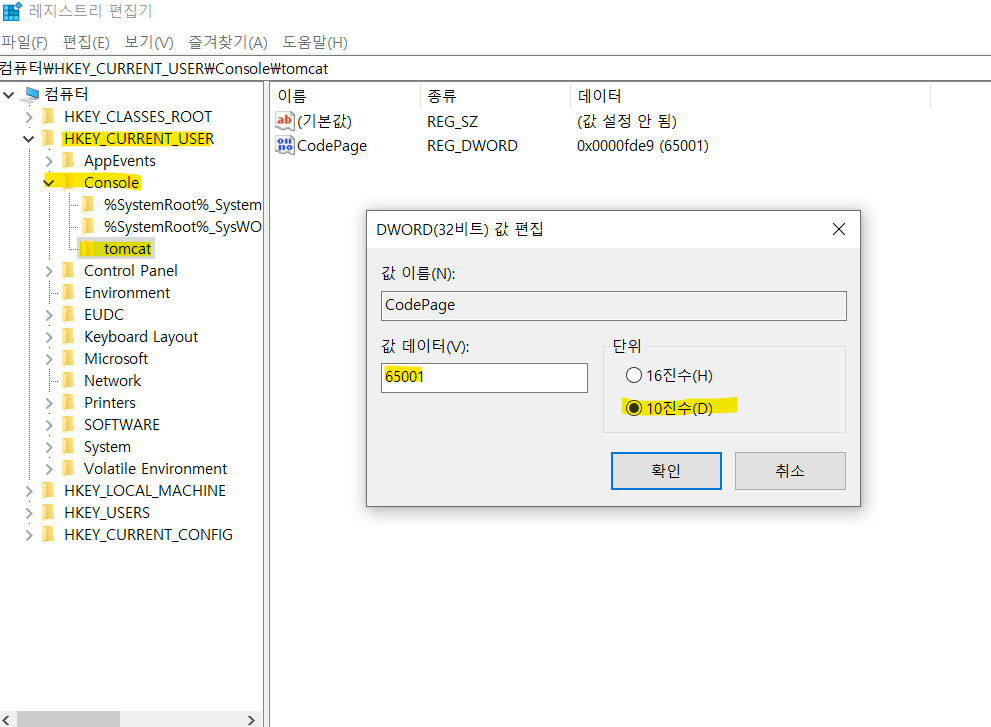Expand Printers key chevron
This screenshot has height=727, width=991.
49,403
